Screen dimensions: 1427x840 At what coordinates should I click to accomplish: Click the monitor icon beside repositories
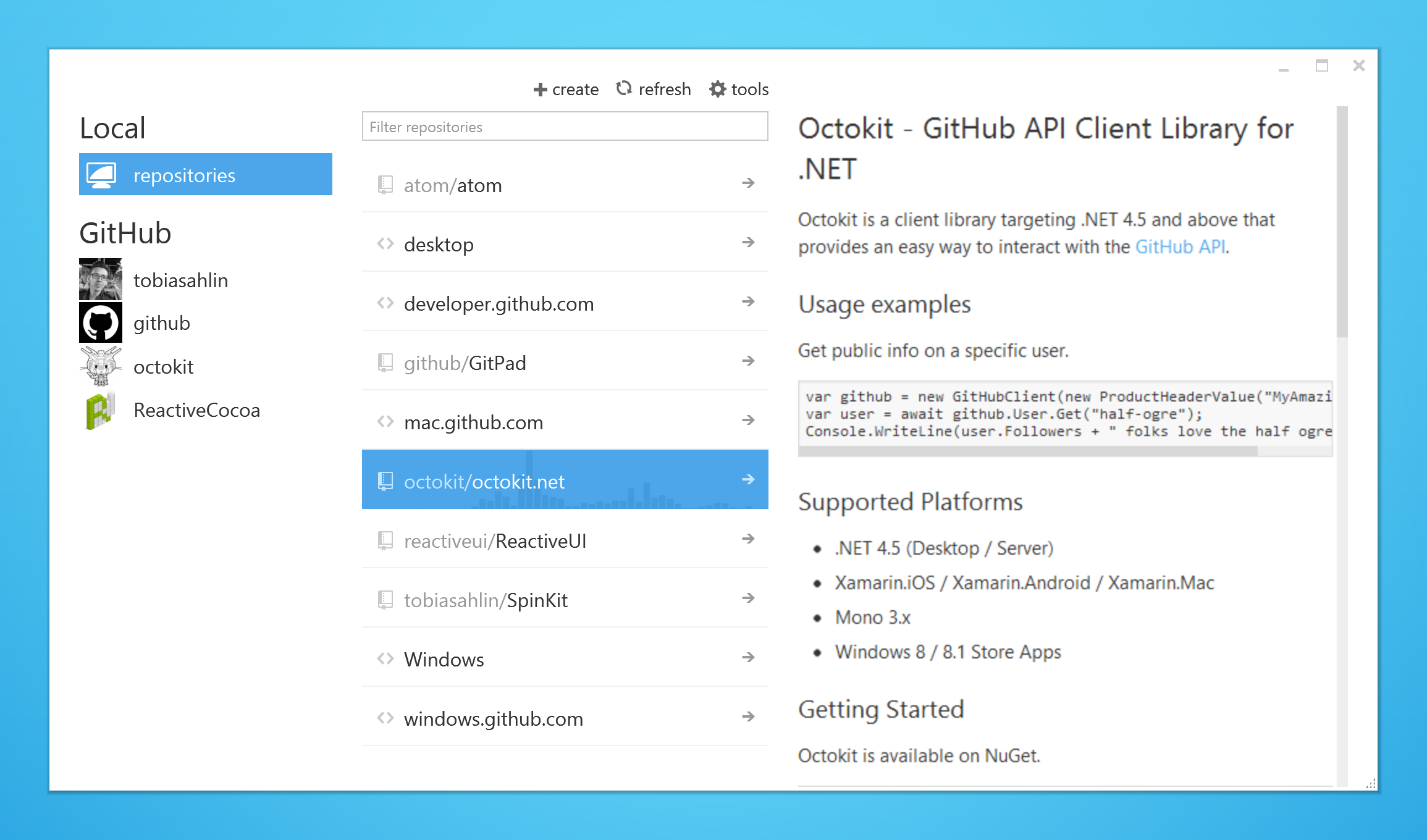[101, 175]
